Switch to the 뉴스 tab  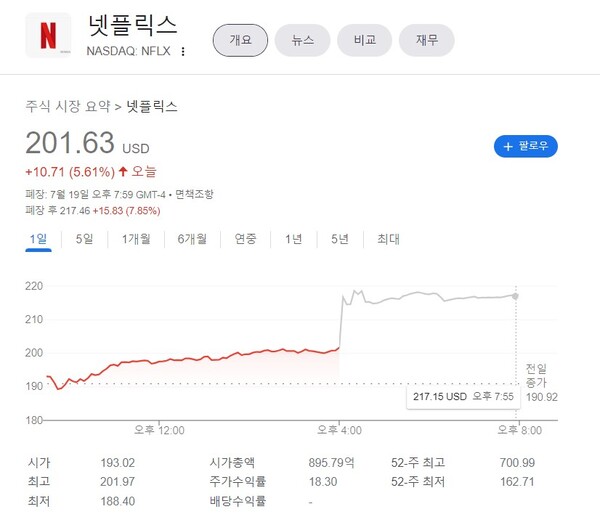click(x=303, y=40)
